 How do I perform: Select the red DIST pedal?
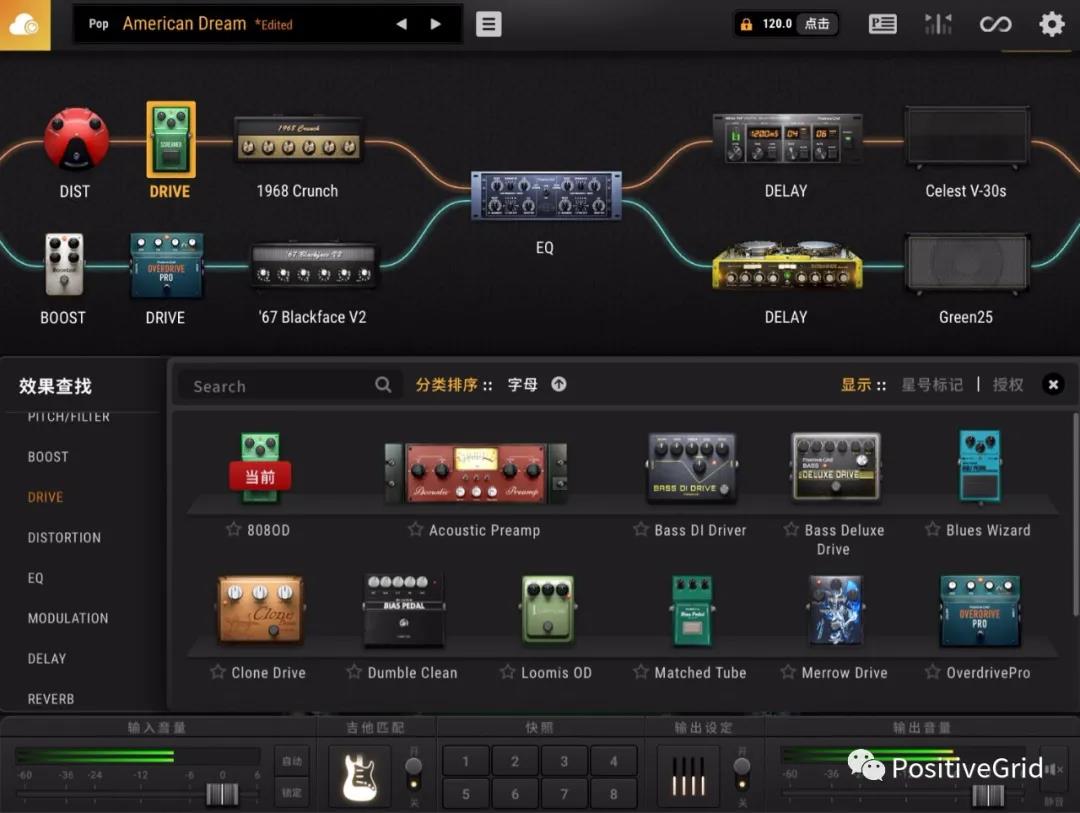(76, 138)
